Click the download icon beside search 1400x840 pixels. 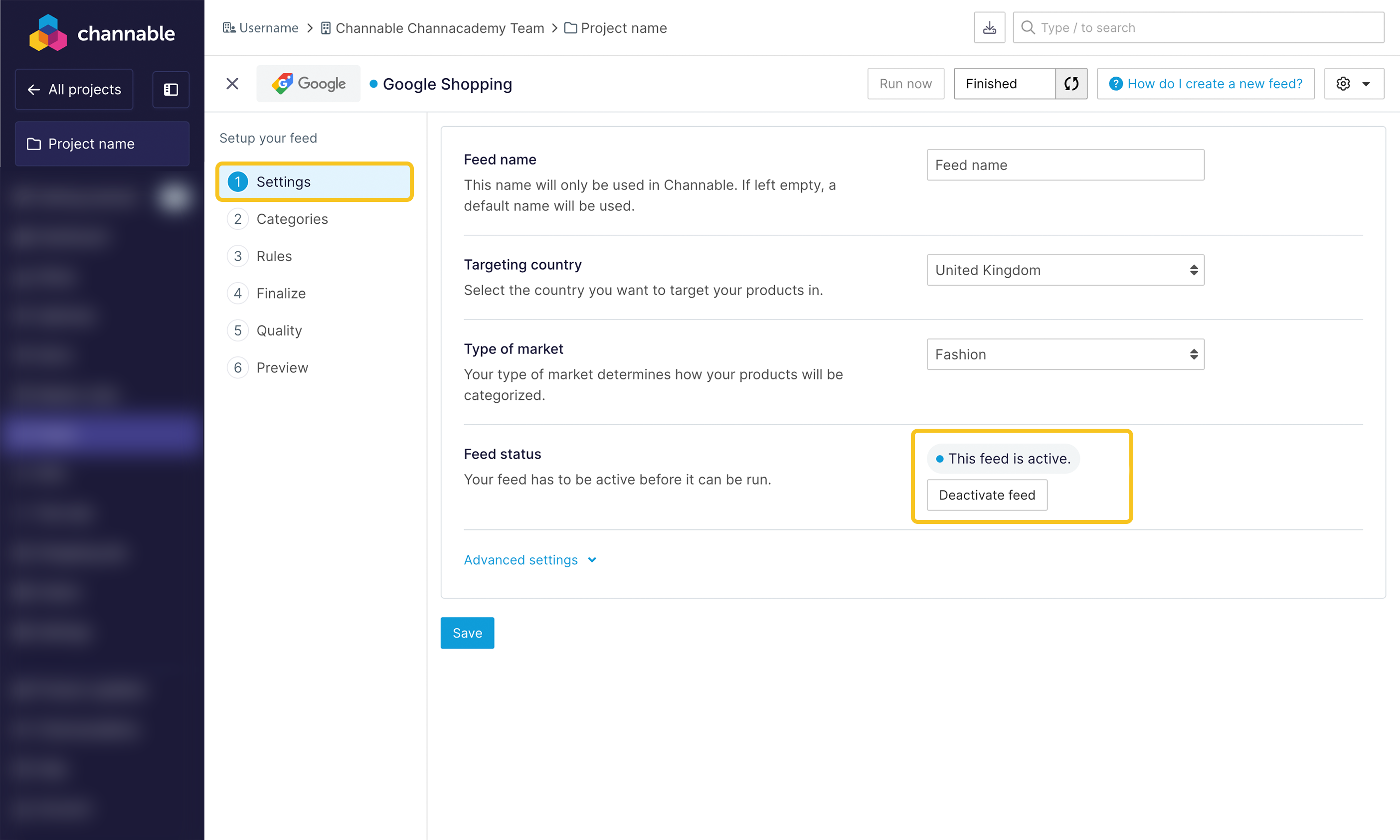[989, 28]
